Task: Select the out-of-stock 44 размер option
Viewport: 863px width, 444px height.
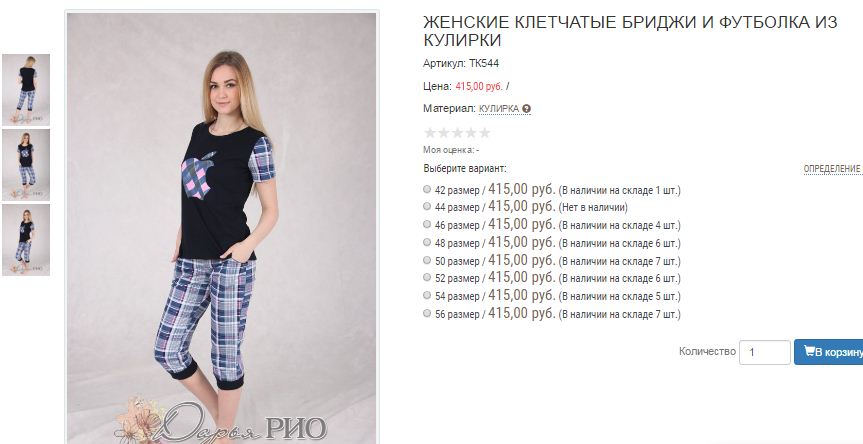Action: (x=427, y=206)
